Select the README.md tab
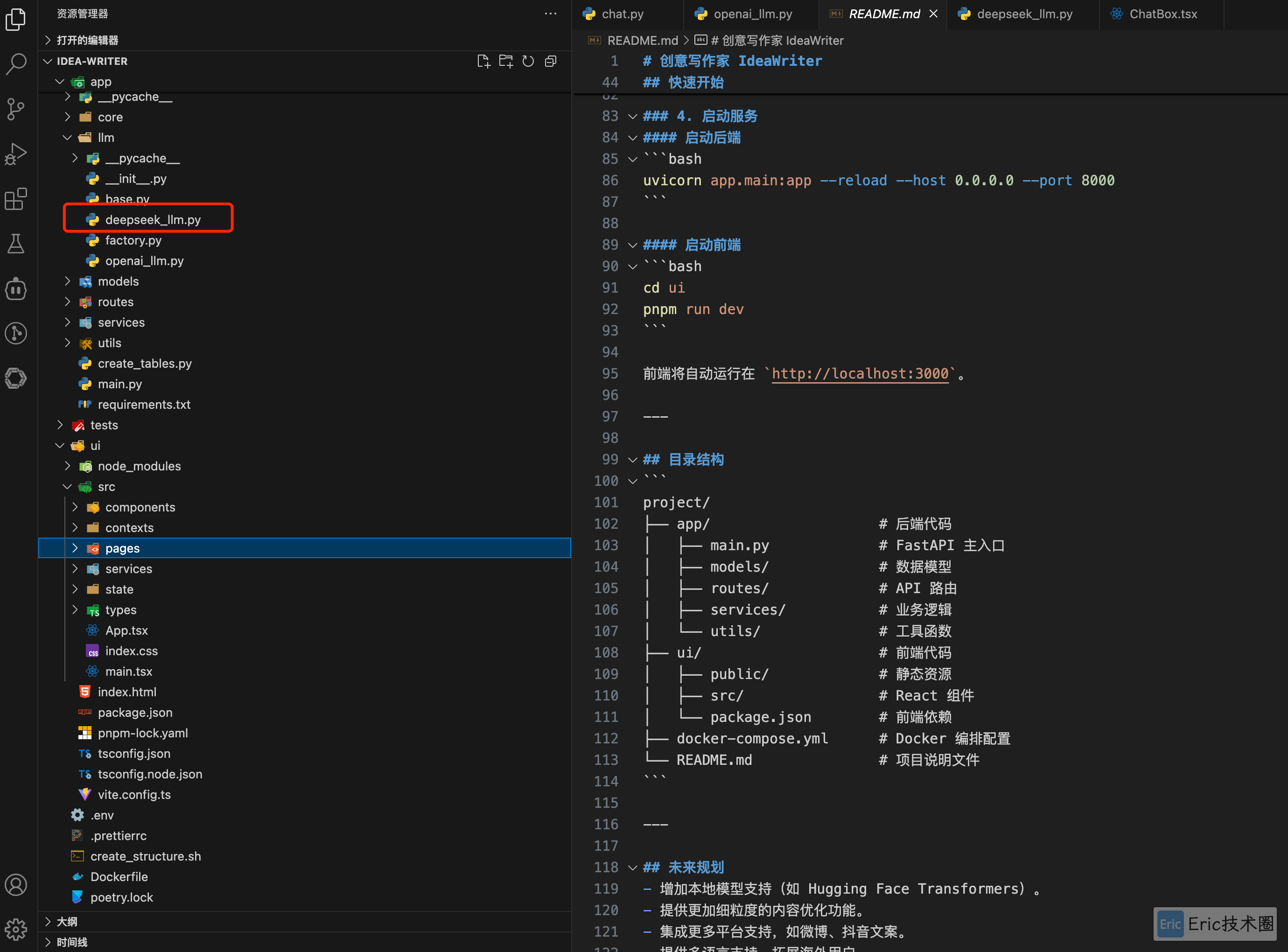This screenshot has height=952, width=1288. point(883,14)
